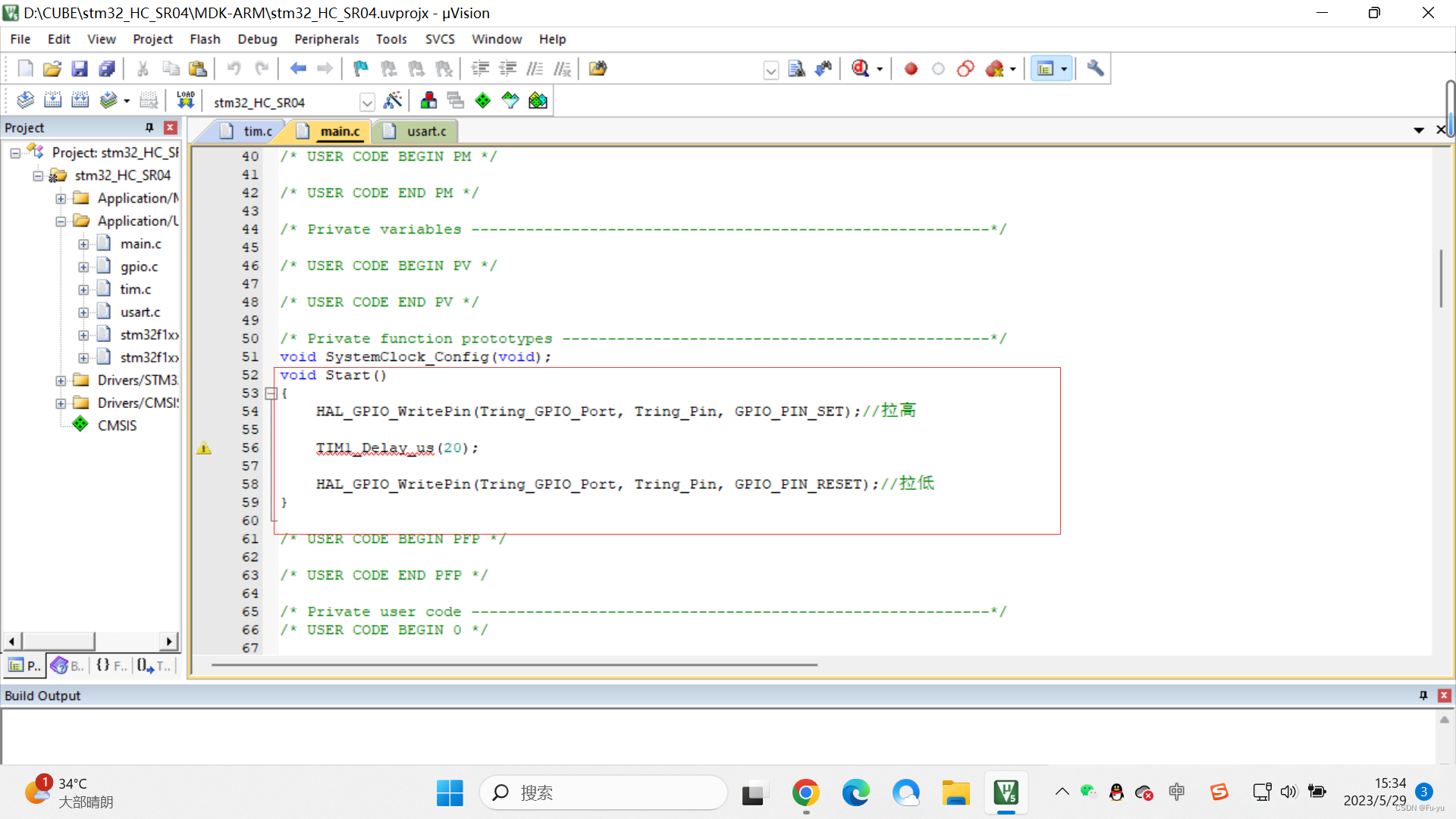This screenshot has height=819, width=1456.
Task: Indent selected lines with Indent icon
Action: [480, 69]
